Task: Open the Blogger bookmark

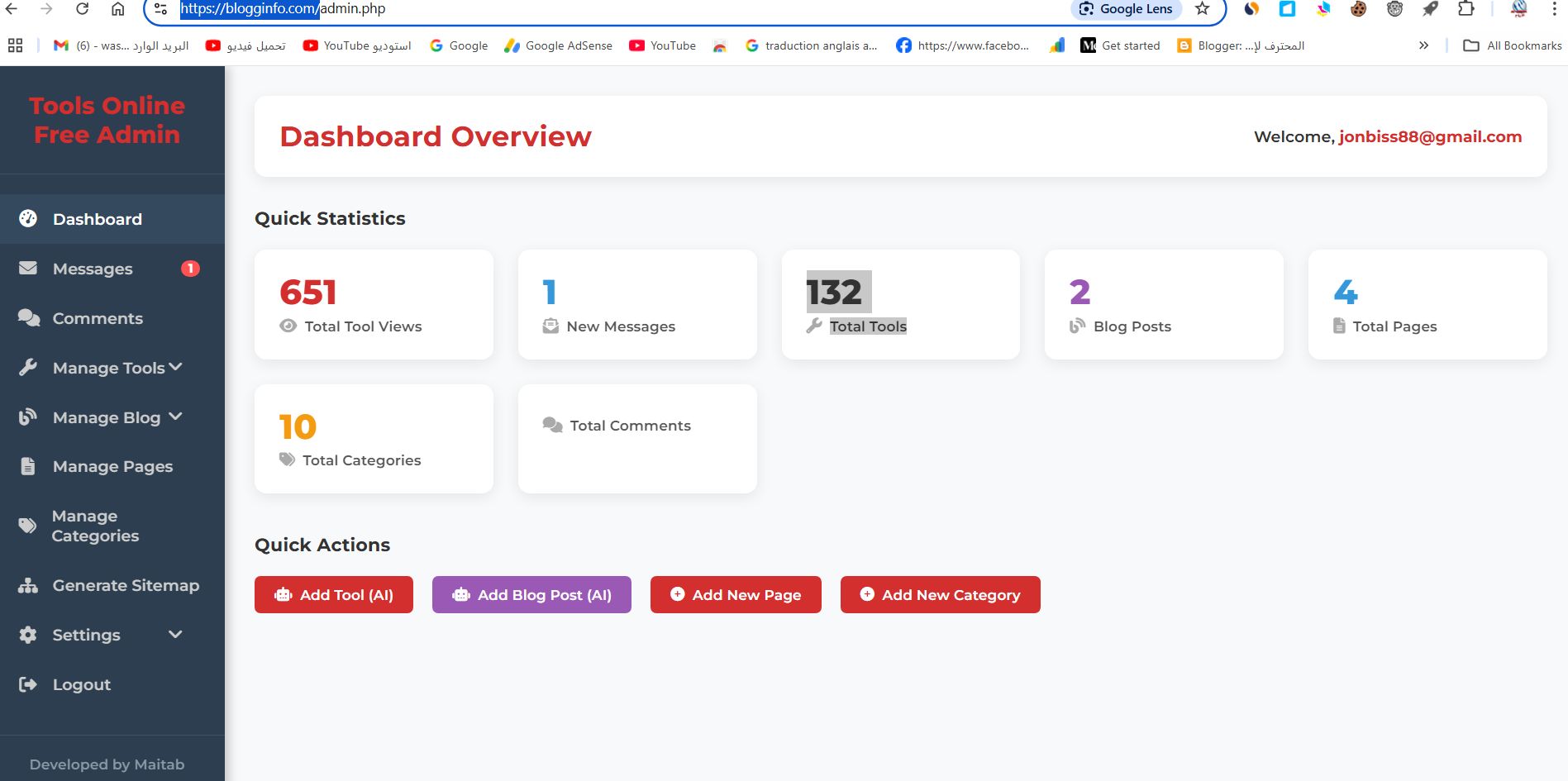Action: tap(1241, 45)
